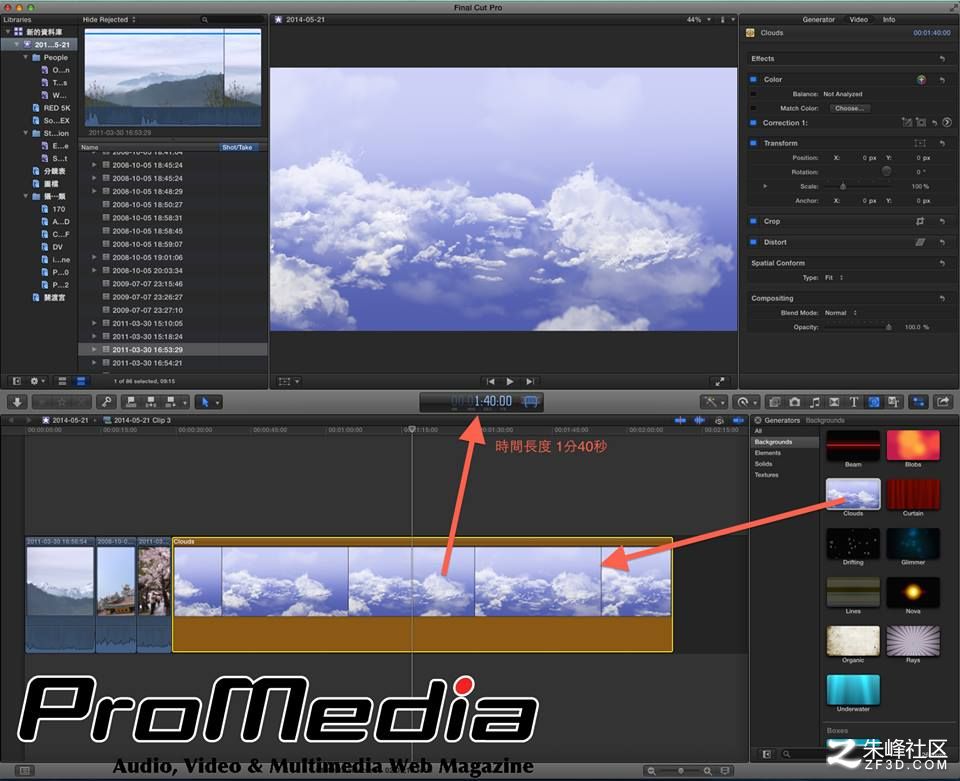Adjust the timeline zoom slider
Image resolution: width=960 pixels, height=781 pixels.
pos(680,771)
